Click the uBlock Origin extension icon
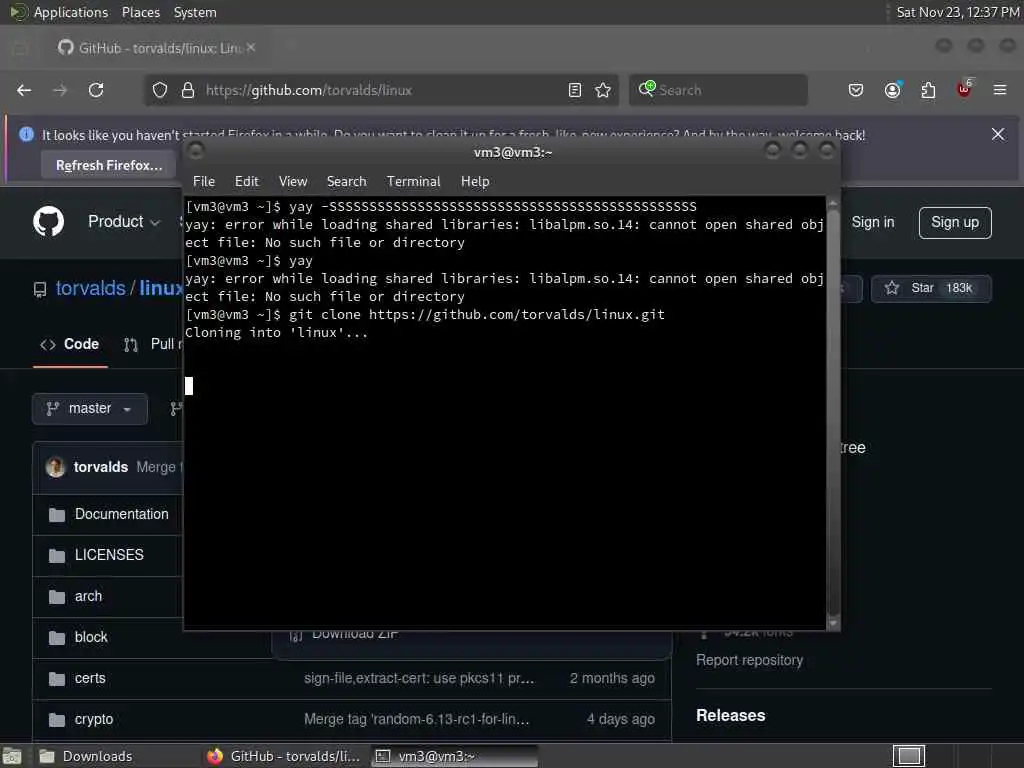Screen dimensions: 1024x768 click(x=964, y=89)
